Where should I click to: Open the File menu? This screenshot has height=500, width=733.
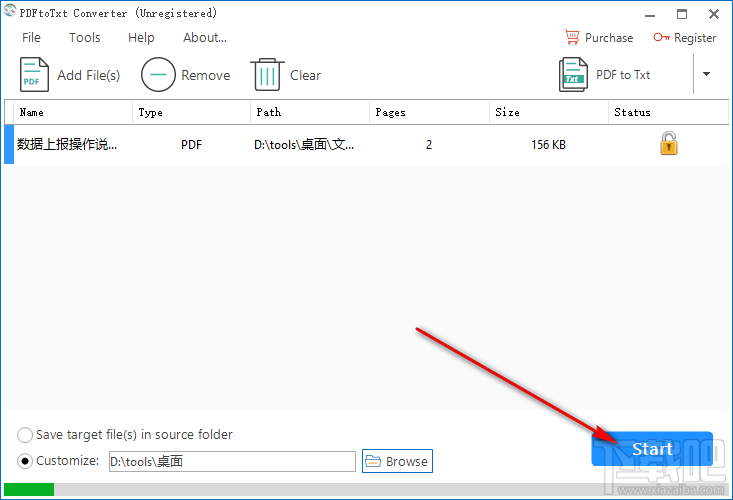[x=31, y=37]
